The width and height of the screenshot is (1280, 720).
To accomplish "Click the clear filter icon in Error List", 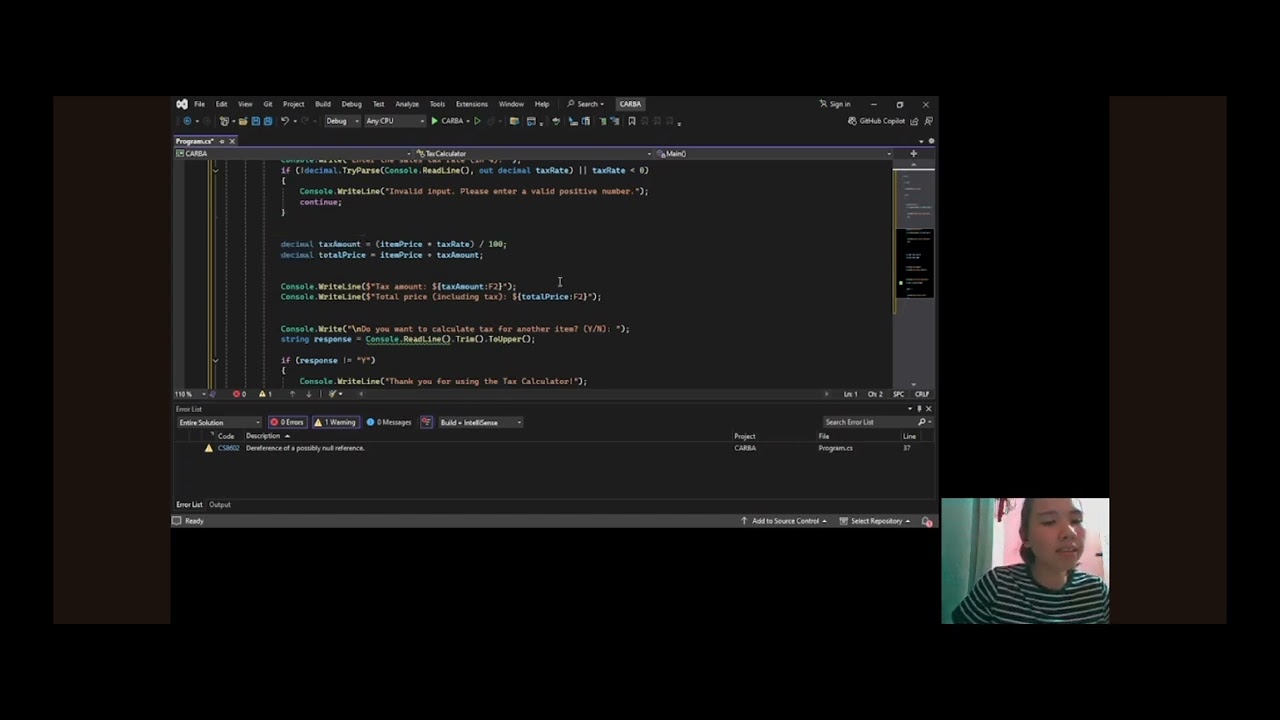I will [426, 422].
